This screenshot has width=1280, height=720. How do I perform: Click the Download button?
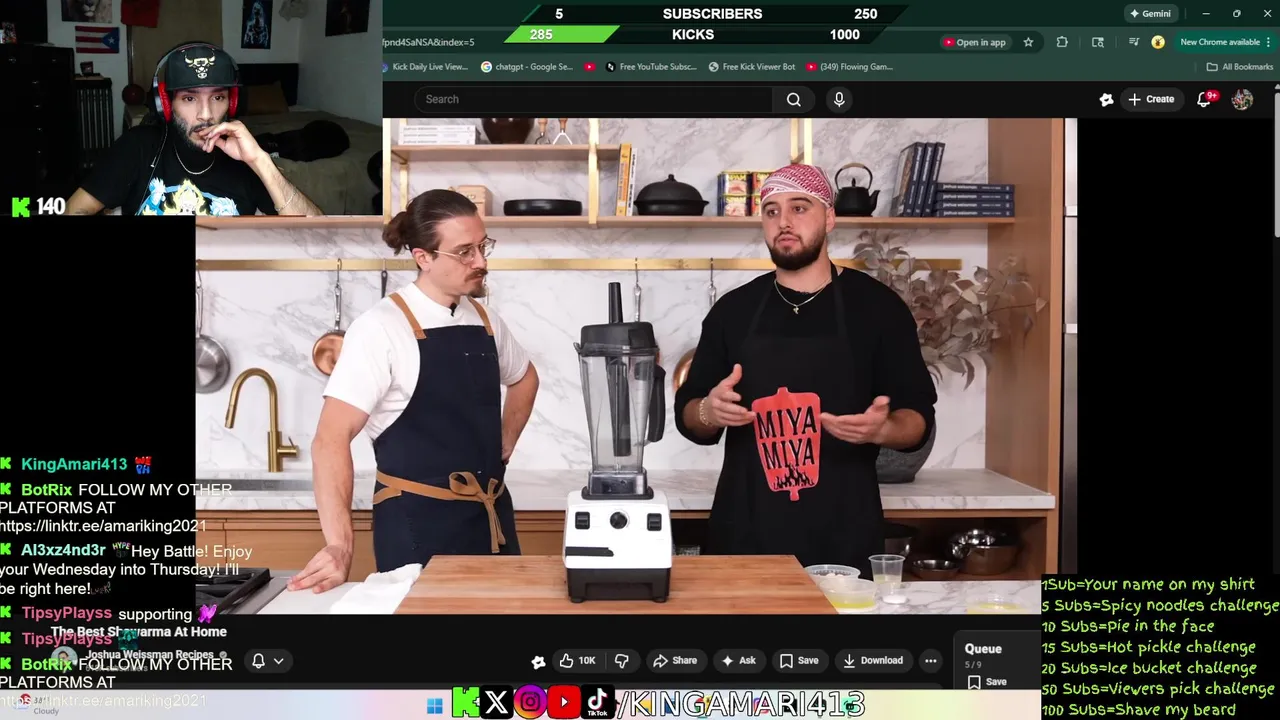[873, 661]
